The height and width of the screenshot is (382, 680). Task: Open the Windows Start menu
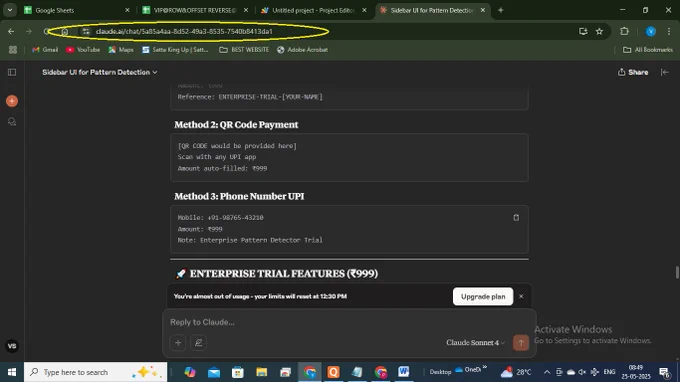click(12, 372)
